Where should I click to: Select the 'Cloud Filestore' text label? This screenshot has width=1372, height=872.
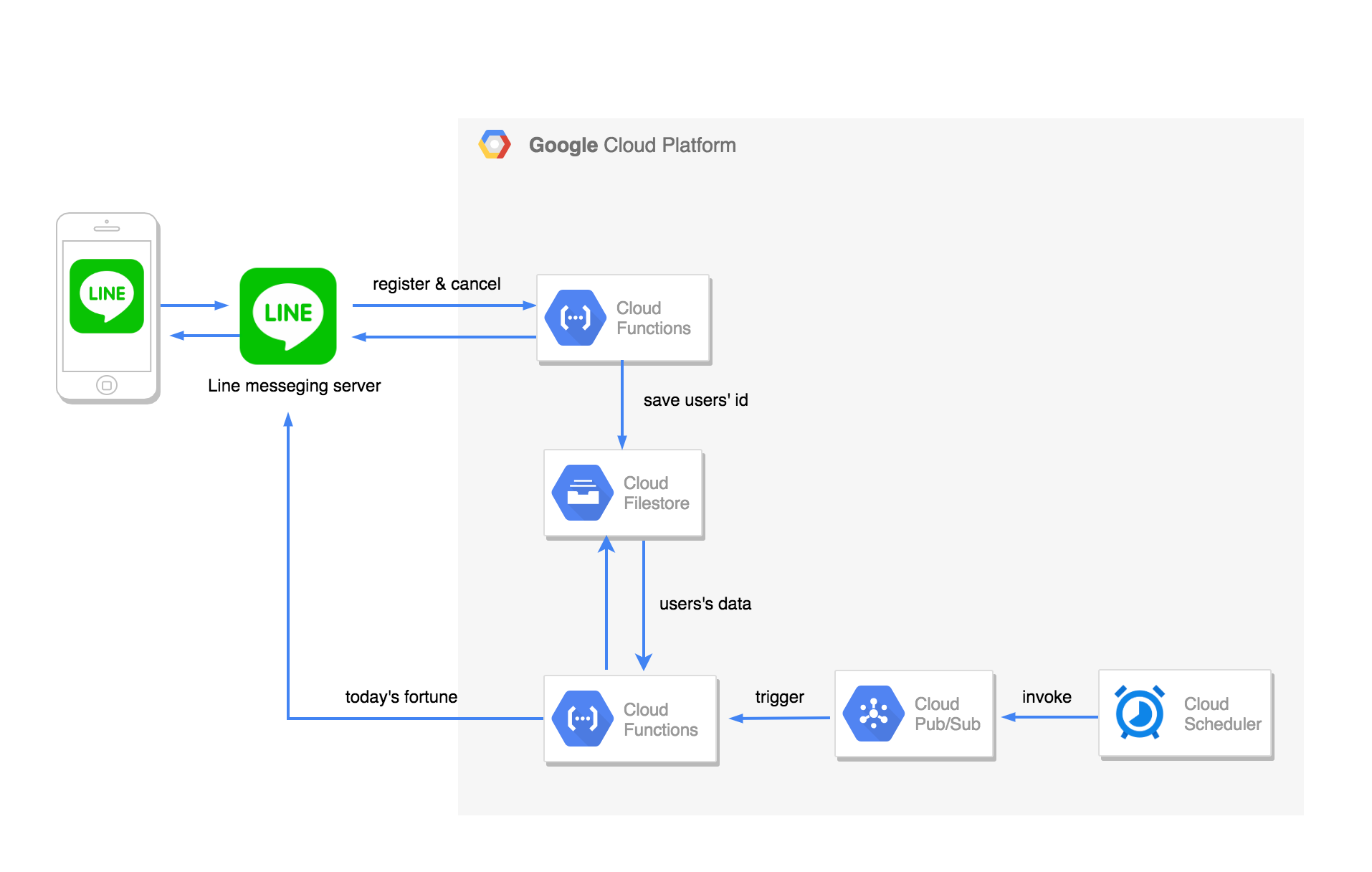(x=656, y=493)
